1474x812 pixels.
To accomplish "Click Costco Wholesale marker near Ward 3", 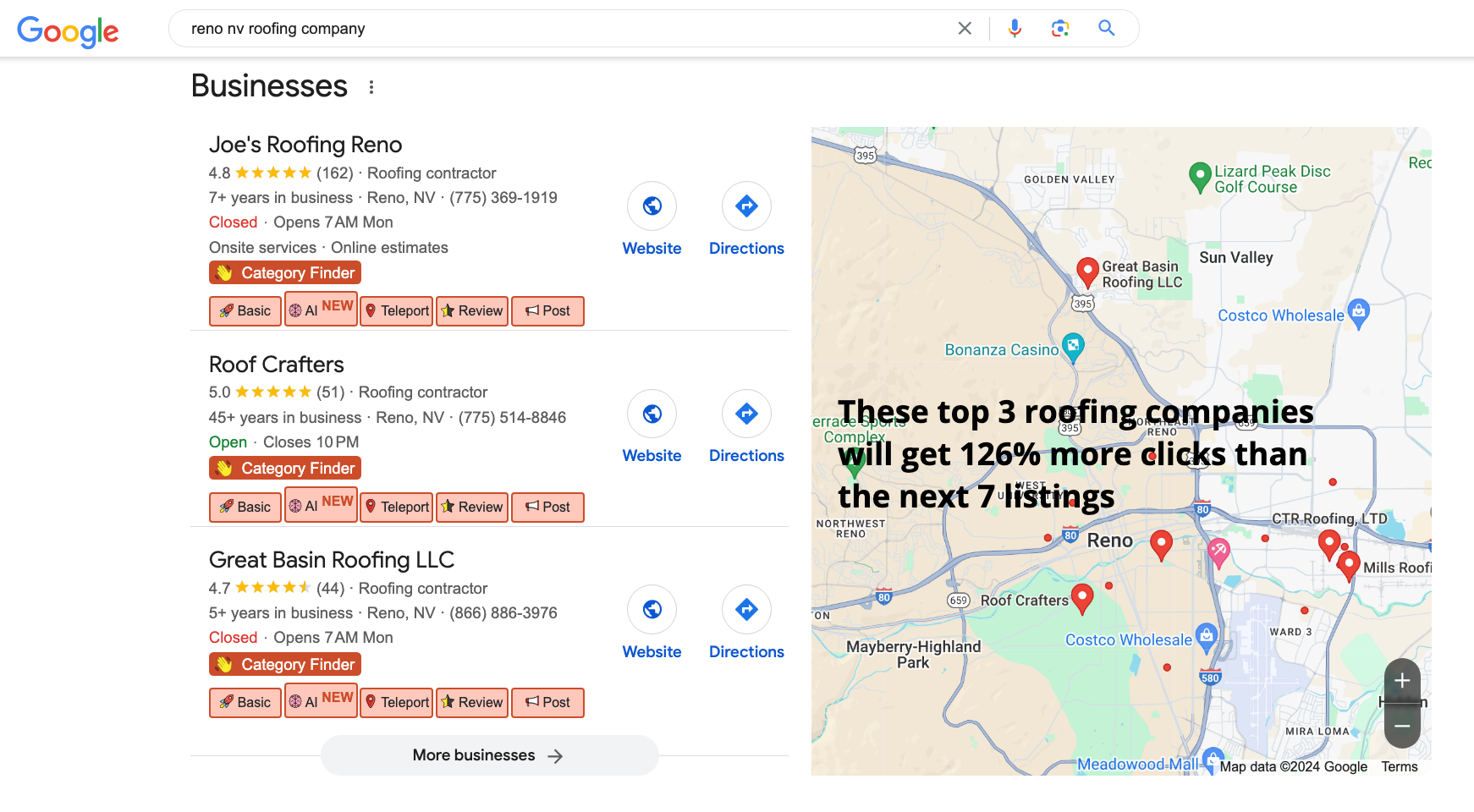I will (x=1207, y=638).
